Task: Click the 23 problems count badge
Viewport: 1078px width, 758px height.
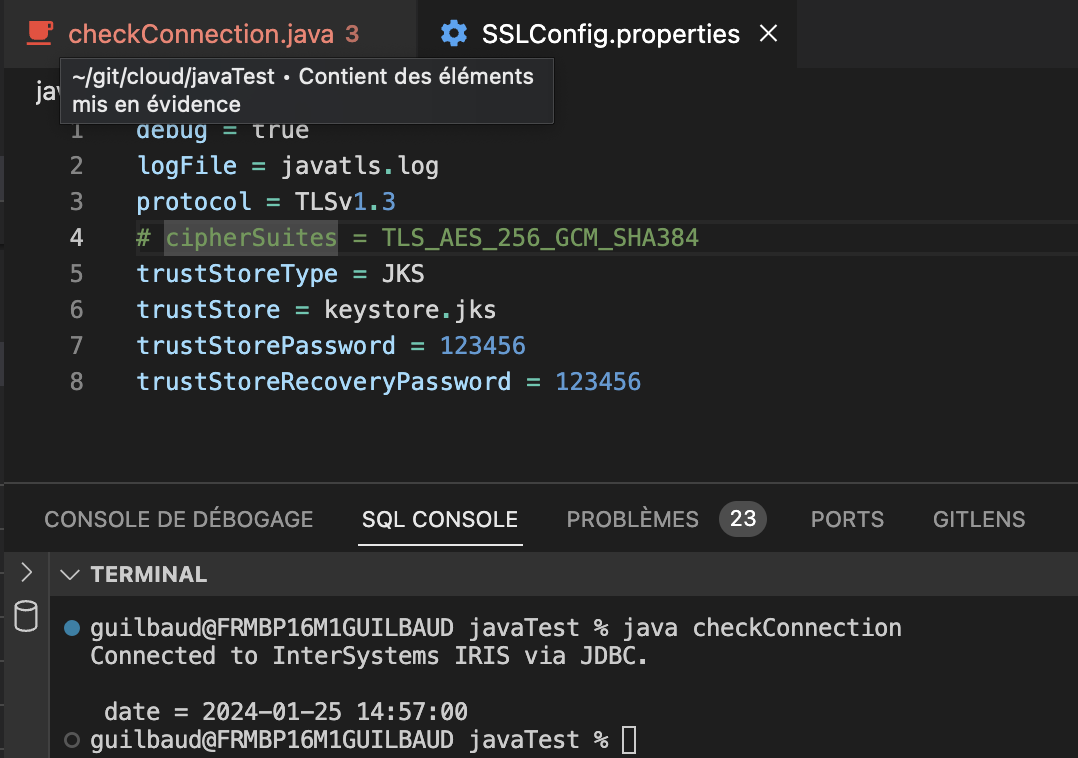Action: click(x=743, y=519)
